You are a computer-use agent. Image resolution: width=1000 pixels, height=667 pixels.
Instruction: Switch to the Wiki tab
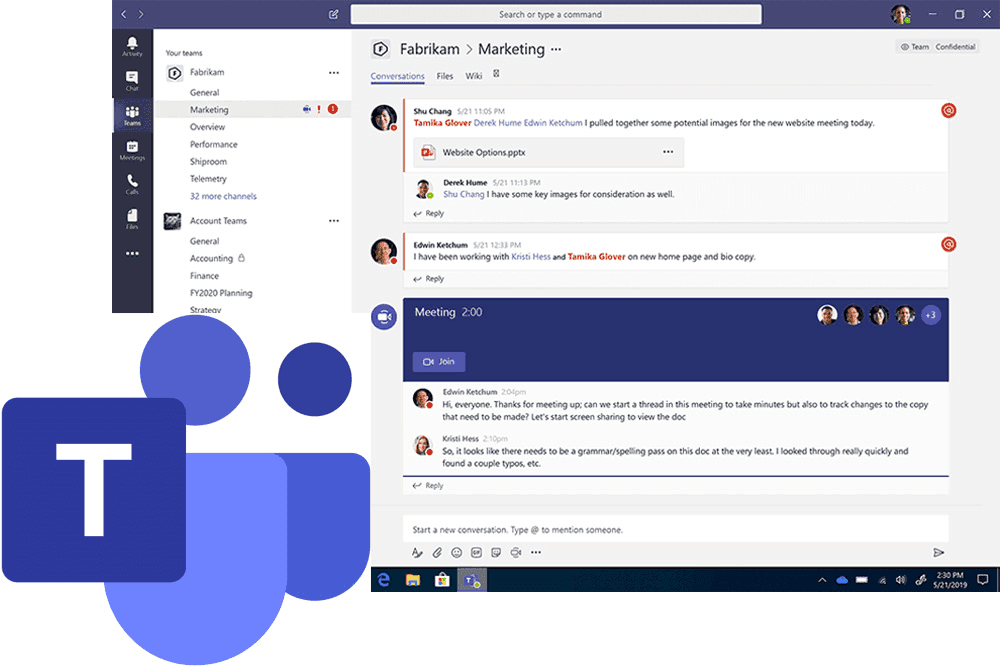coord(473,76)
